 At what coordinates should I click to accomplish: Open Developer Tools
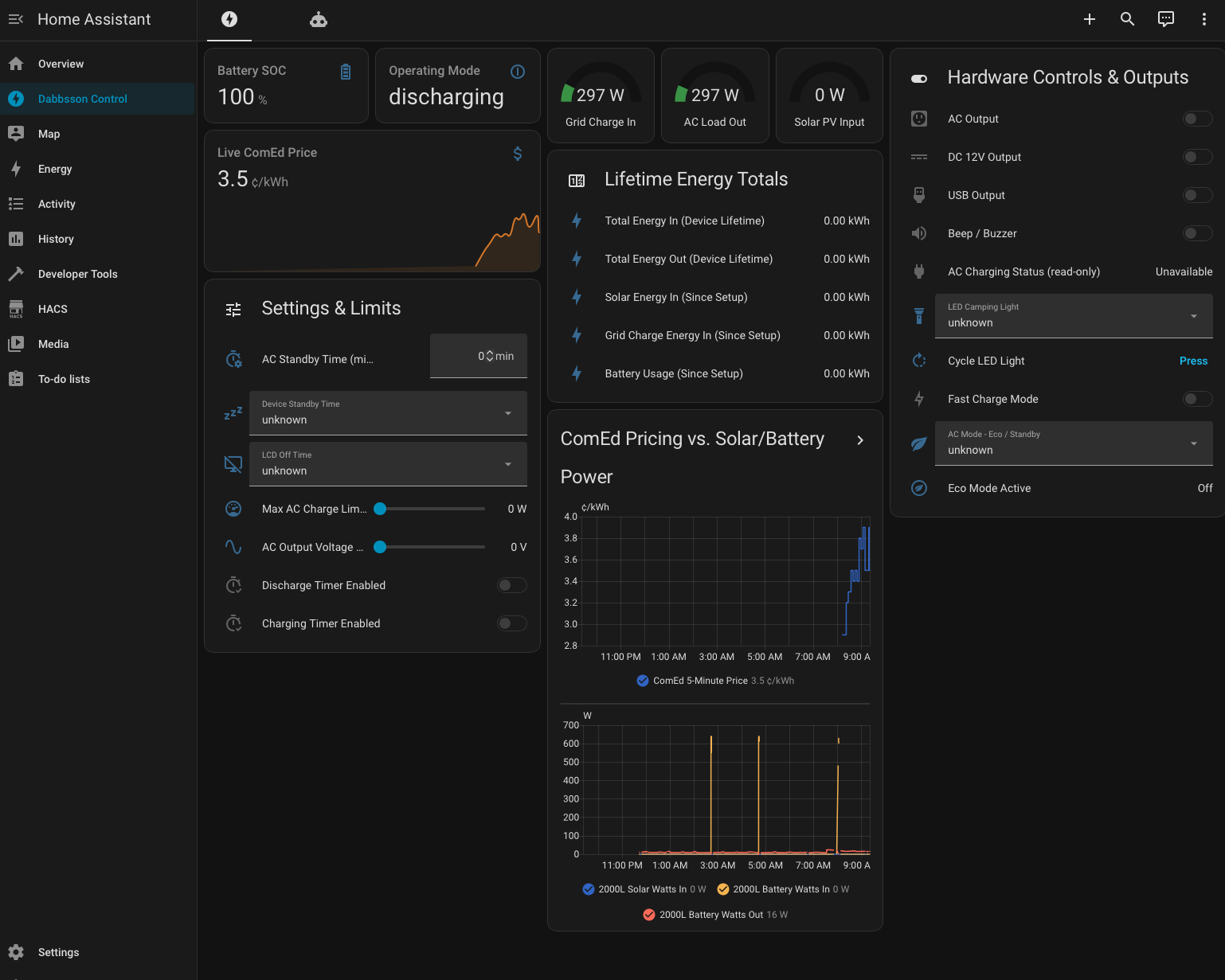click(x=97, y=274)
